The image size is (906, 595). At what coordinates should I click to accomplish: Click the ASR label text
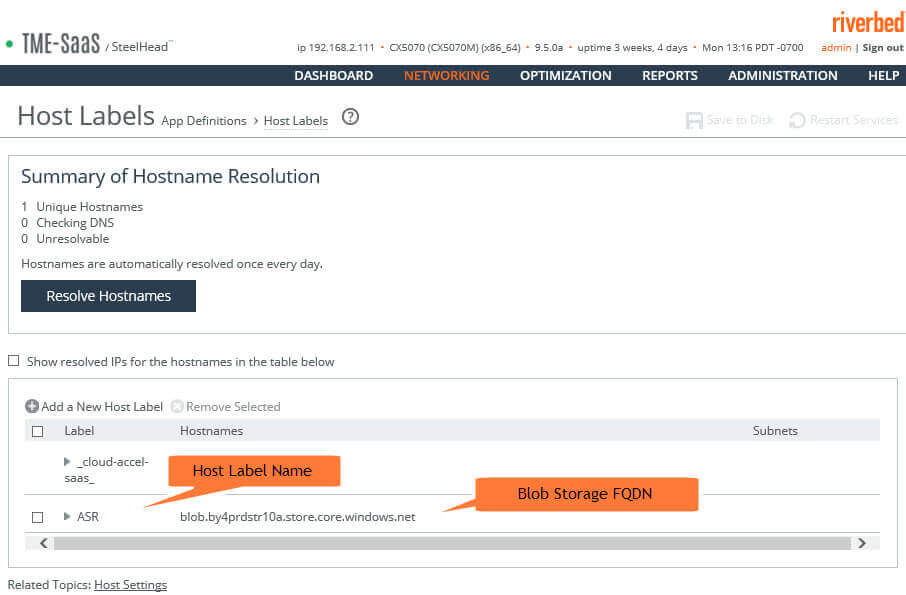click(88, 516)
